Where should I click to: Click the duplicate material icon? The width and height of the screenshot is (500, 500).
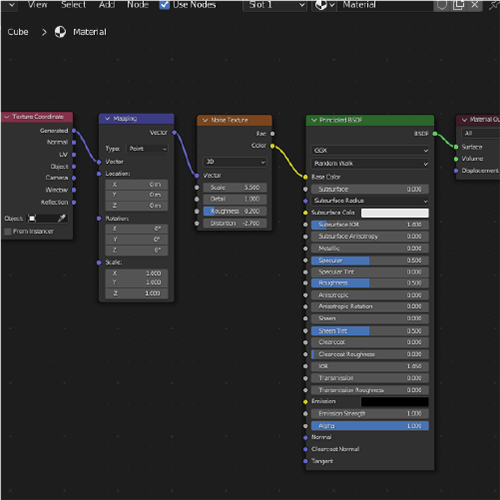coord(458,5)
